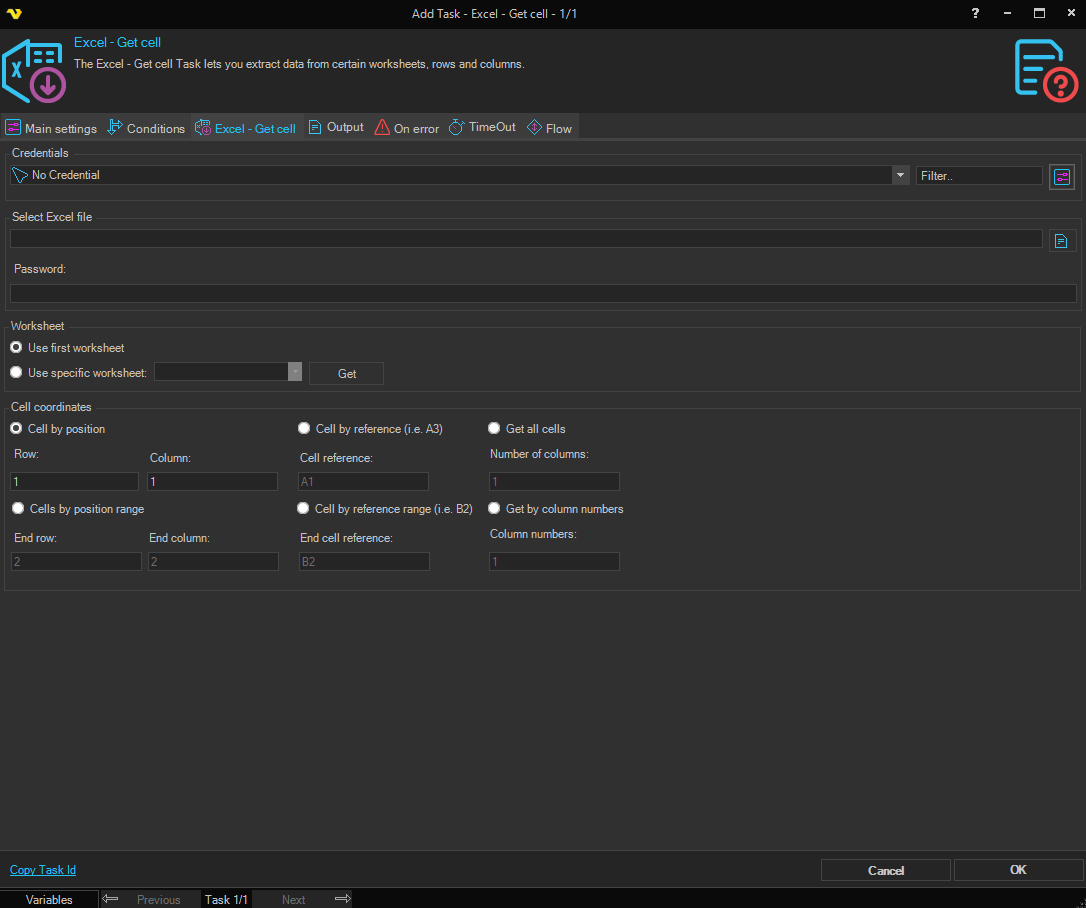Click the Copy Task Id link

pos(43,870)
